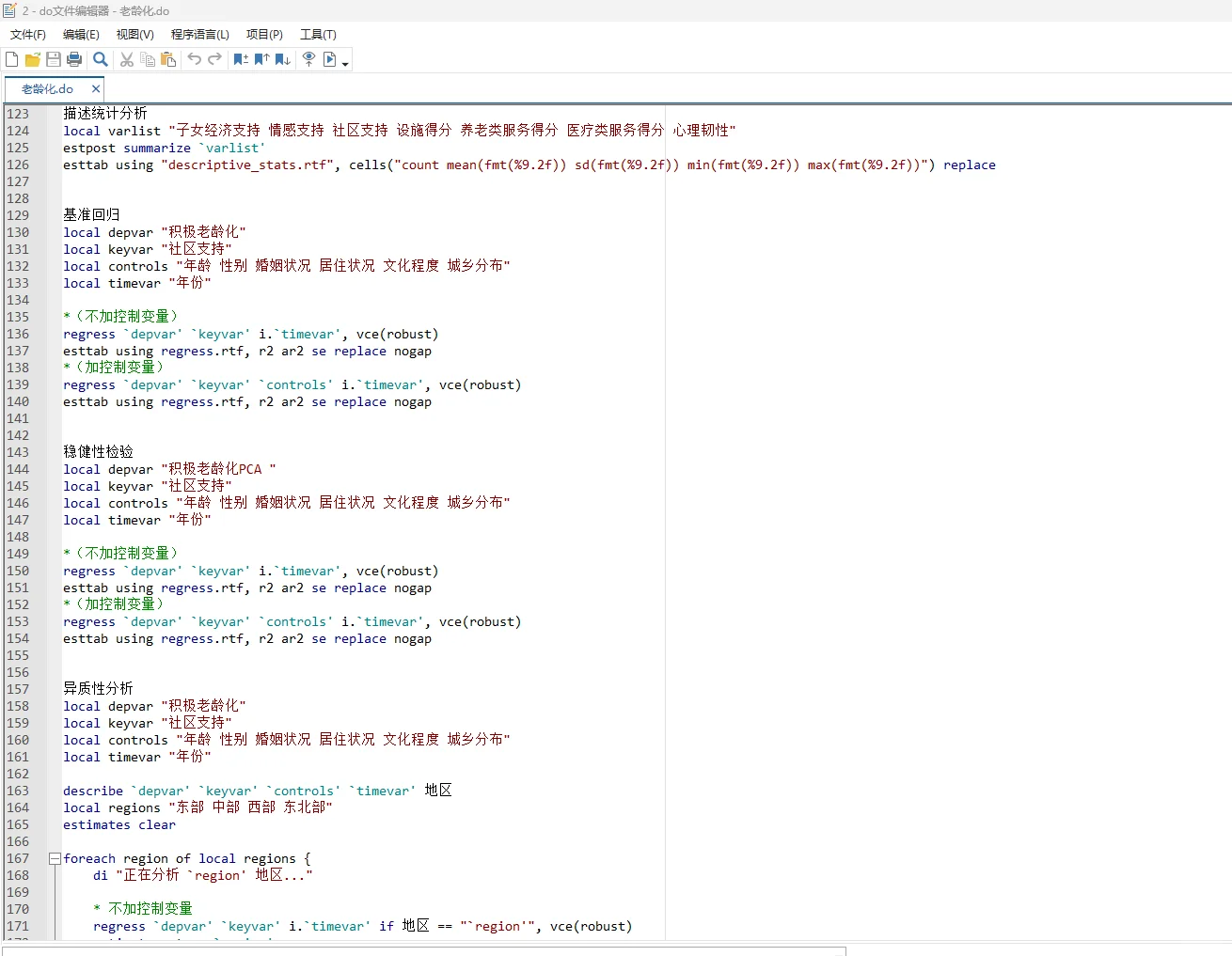Open the 视图(V) menu
Viewport: 1232px width, 956px height.
134,35
